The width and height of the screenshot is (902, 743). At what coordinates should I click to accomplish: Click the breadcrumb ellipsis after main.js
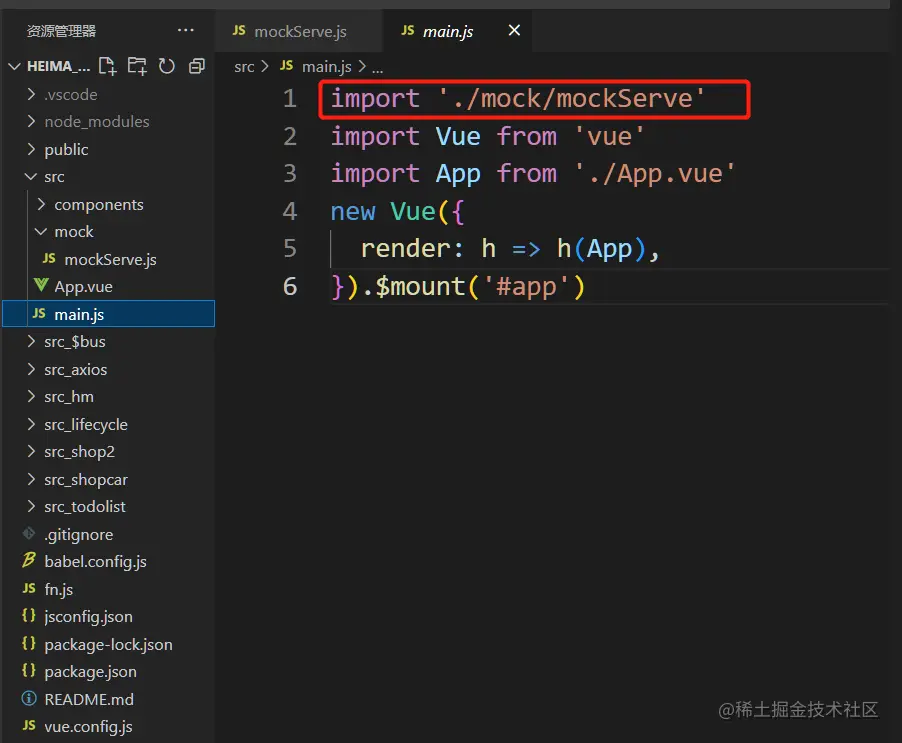click(x=377, y=68)
